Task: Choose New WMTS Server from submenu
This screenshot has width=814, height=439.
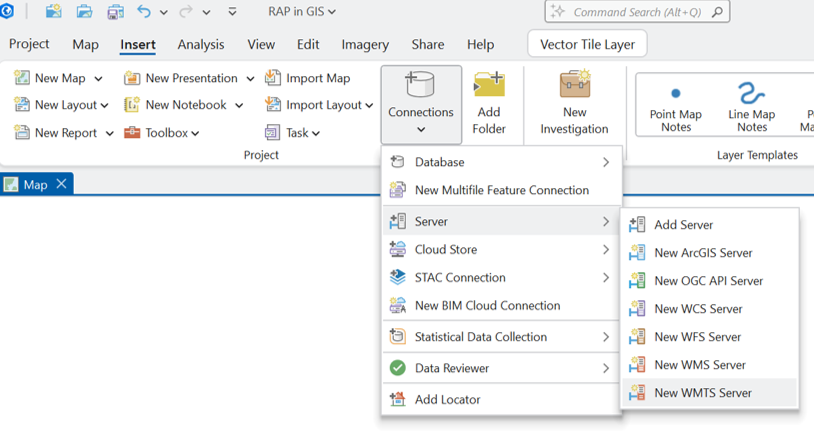Action: (702, 393)
